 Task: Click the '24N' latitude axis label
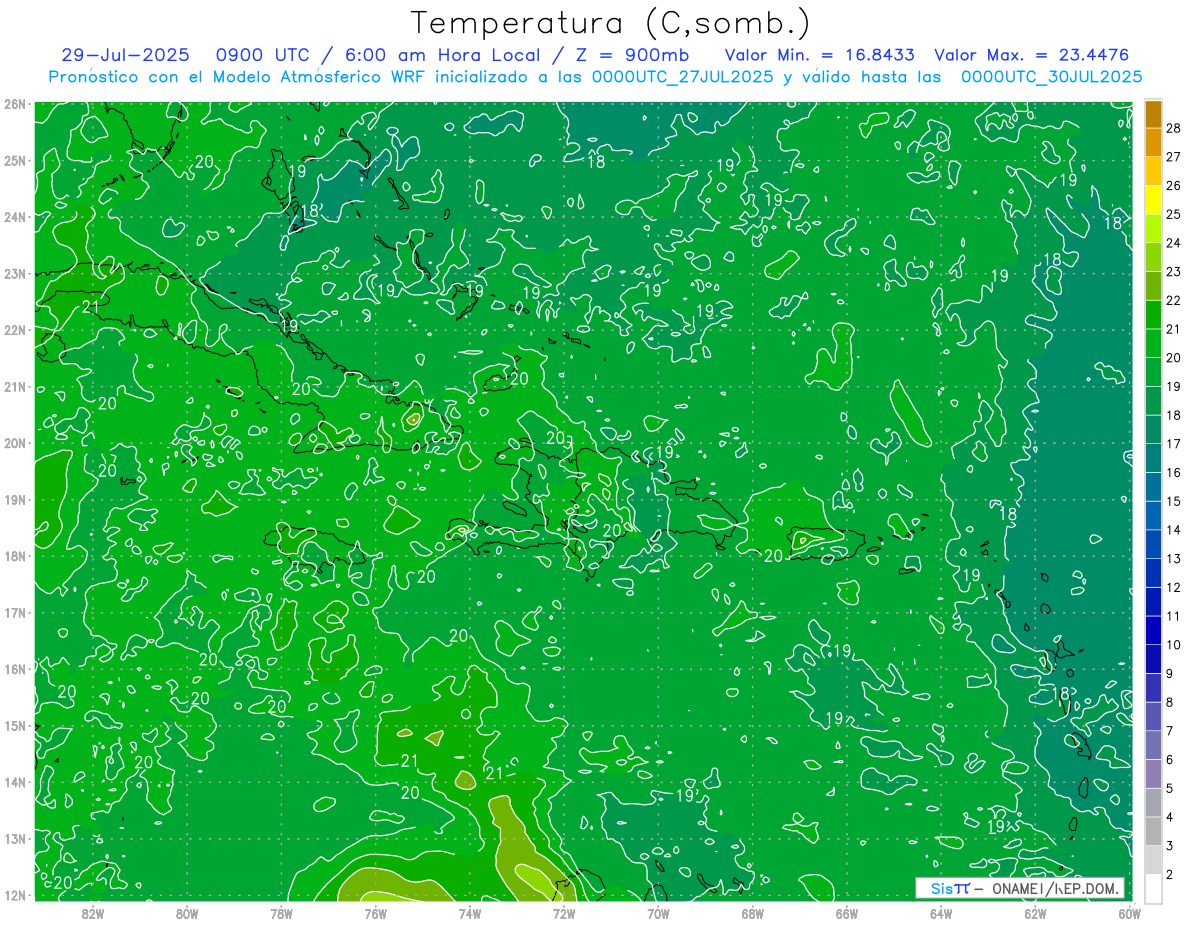(x=15, y=217)
